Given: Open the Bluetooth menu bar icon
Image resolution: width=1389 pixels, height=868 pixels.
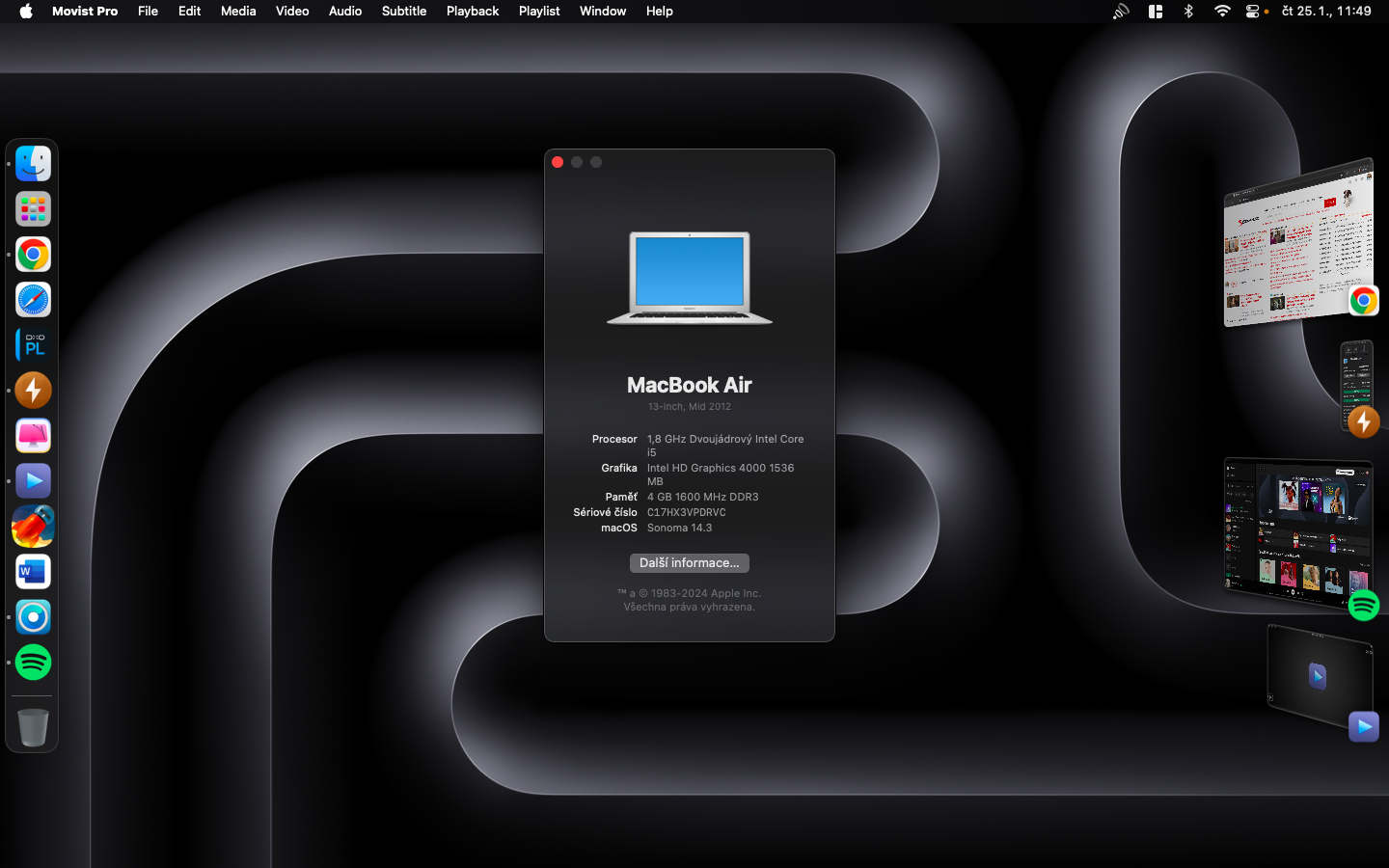Looking at the screenshot, I should (x=1188, y=12).
